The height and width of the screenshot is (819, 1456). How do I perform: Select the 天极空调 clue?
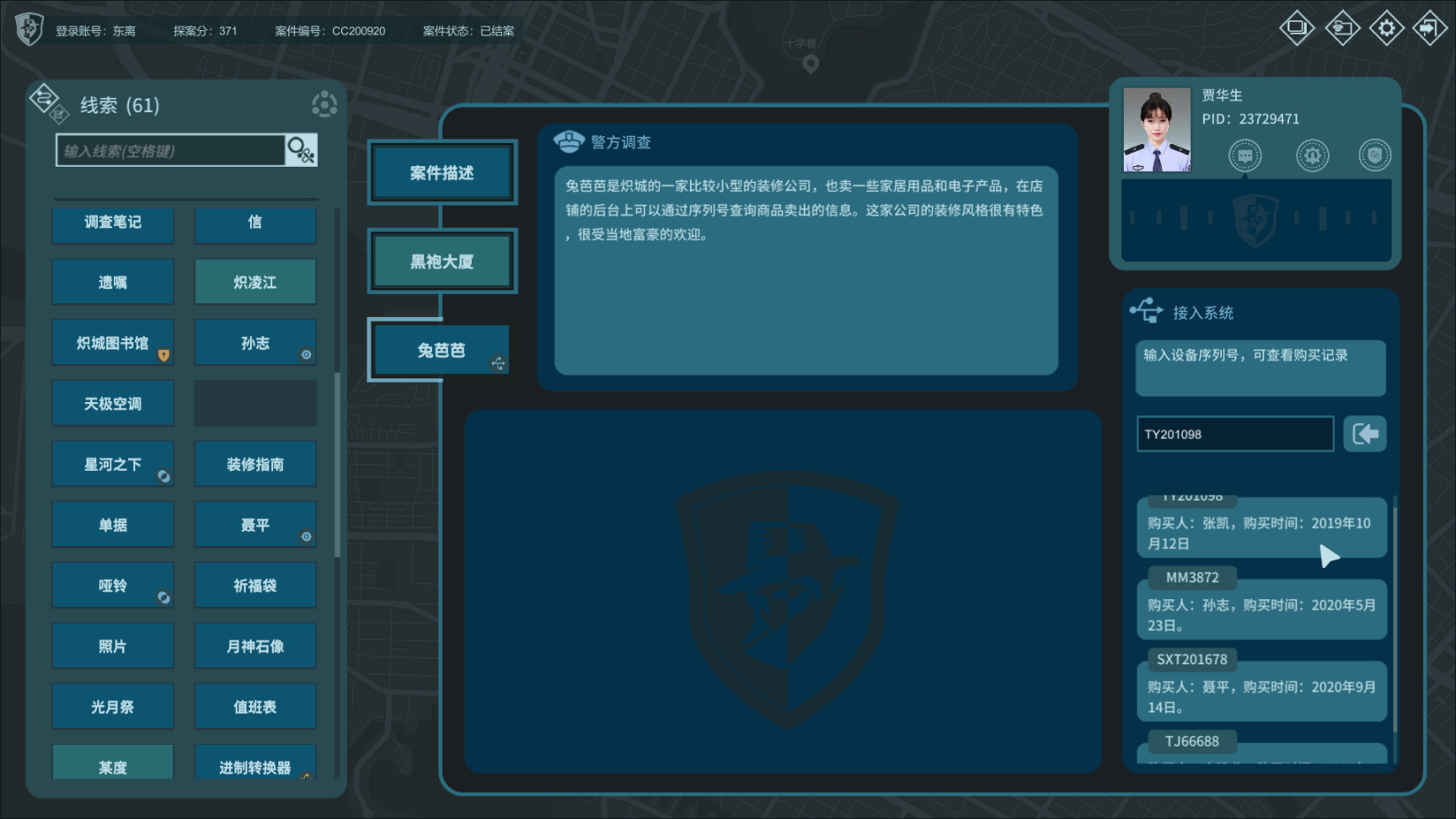click(x=113, y=403)
